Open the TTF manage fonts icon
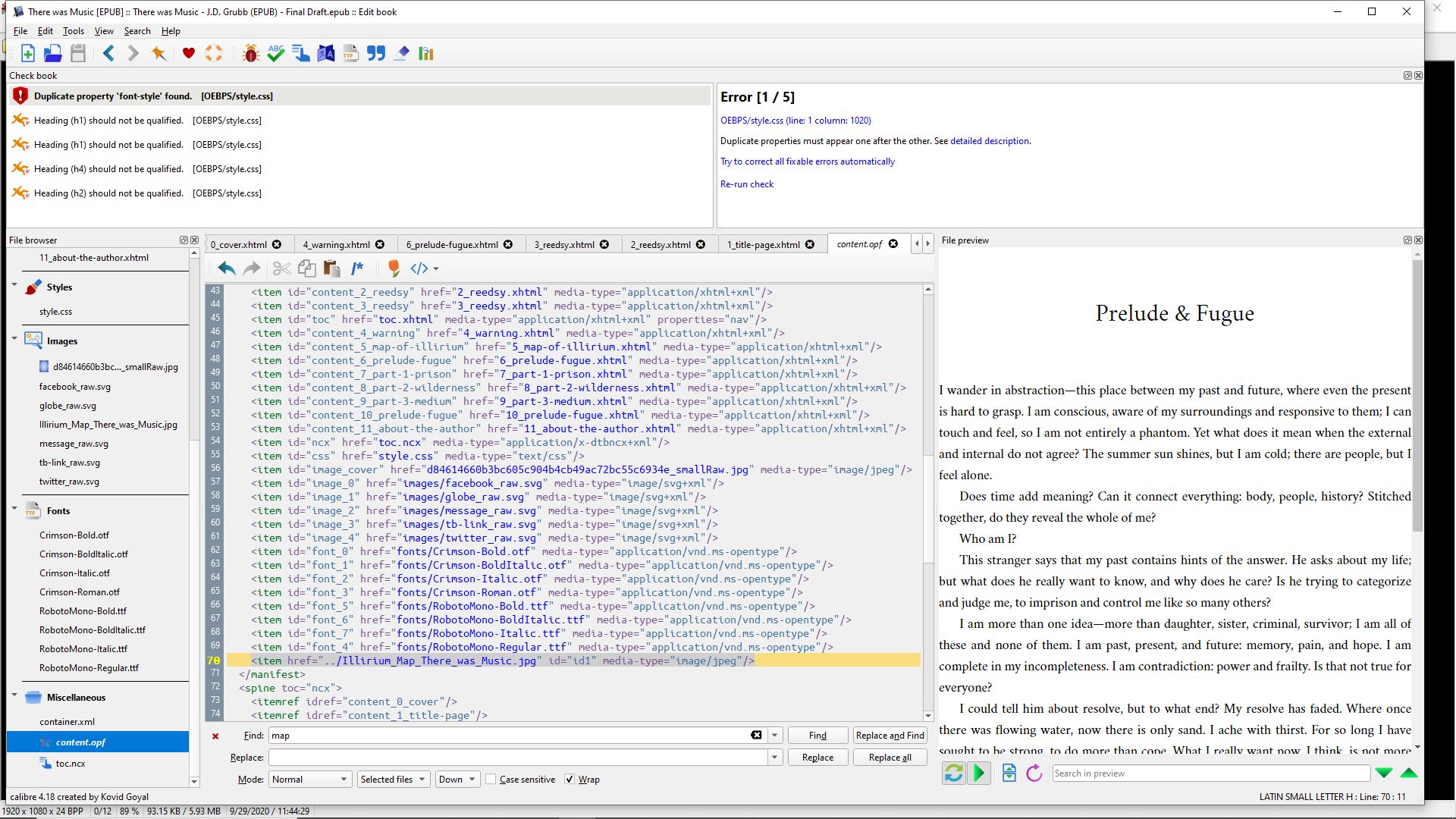This screenshot has width=1456, height=819. point(350,53)
